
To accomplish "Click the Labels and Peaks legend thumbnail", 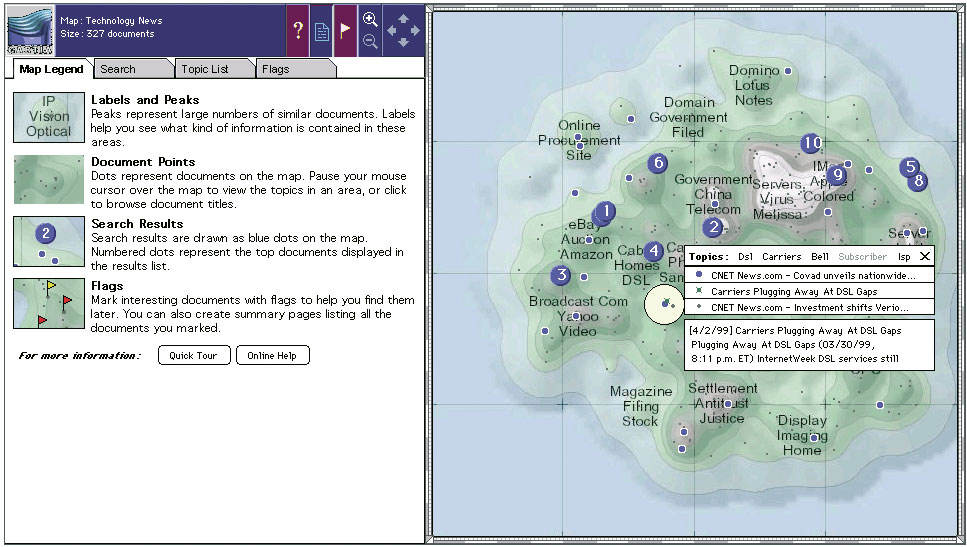I will coord(49,117).
